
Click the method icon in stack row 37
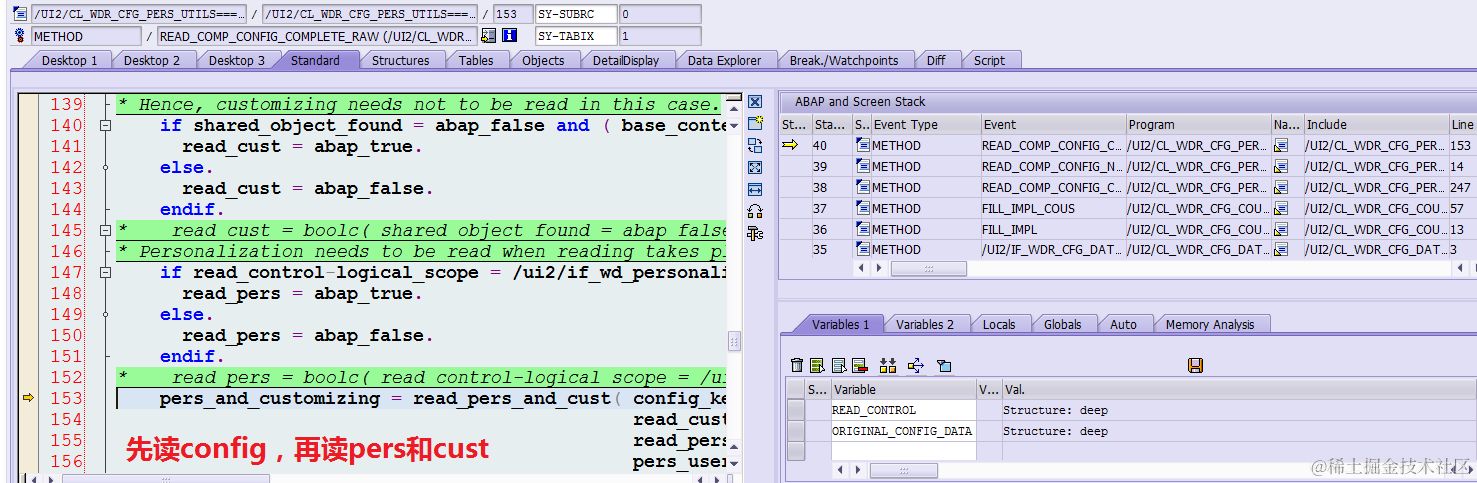coord(863,208)
